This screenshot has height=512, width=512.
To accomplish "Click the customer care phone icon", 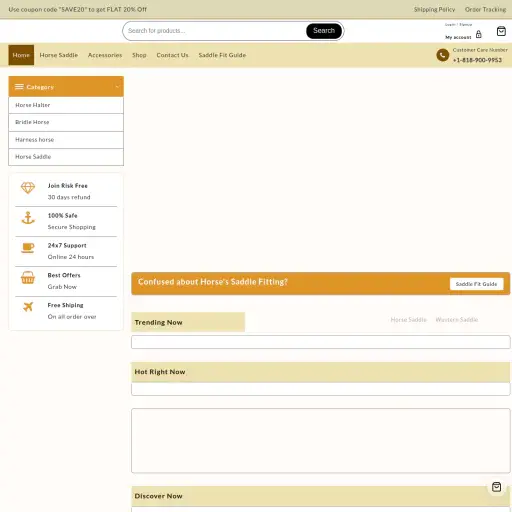I will click(x=443, y=55).
